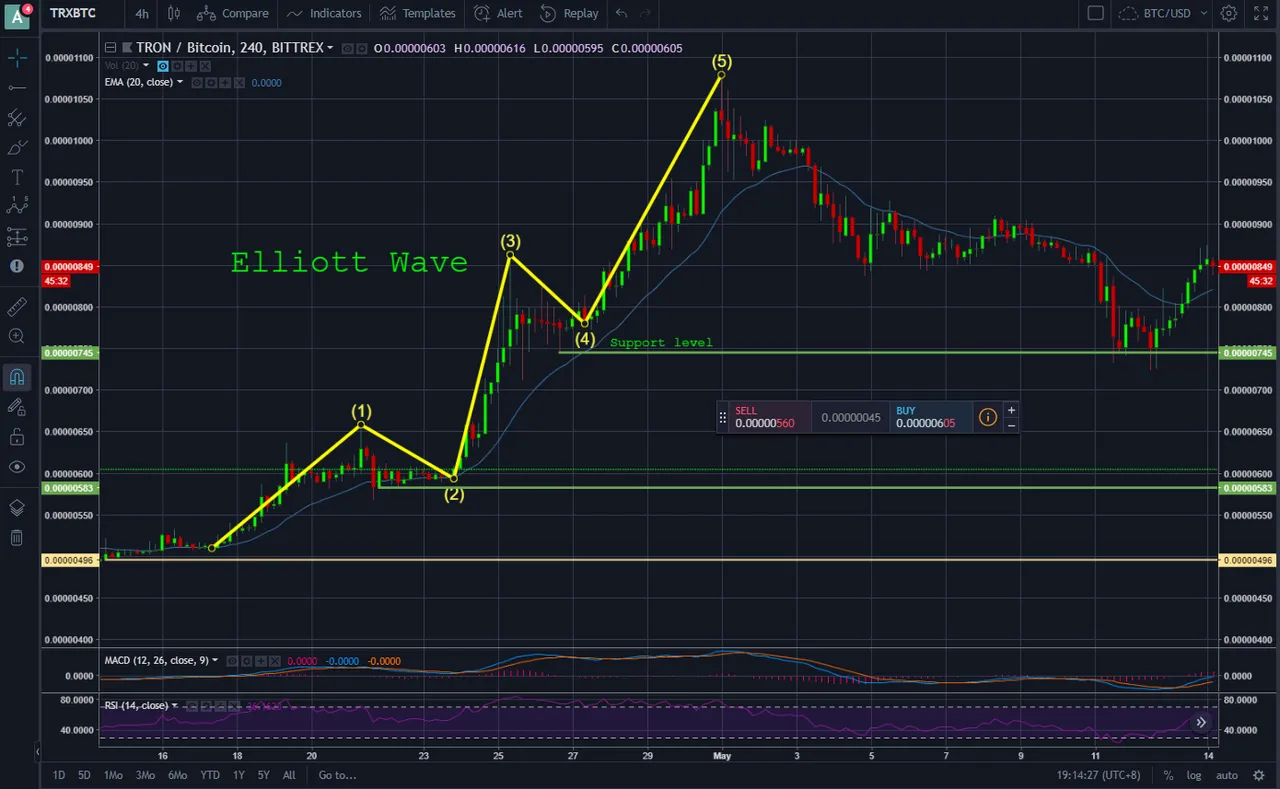Expand the 4h timeframe interval dropdown

(142, 13)
